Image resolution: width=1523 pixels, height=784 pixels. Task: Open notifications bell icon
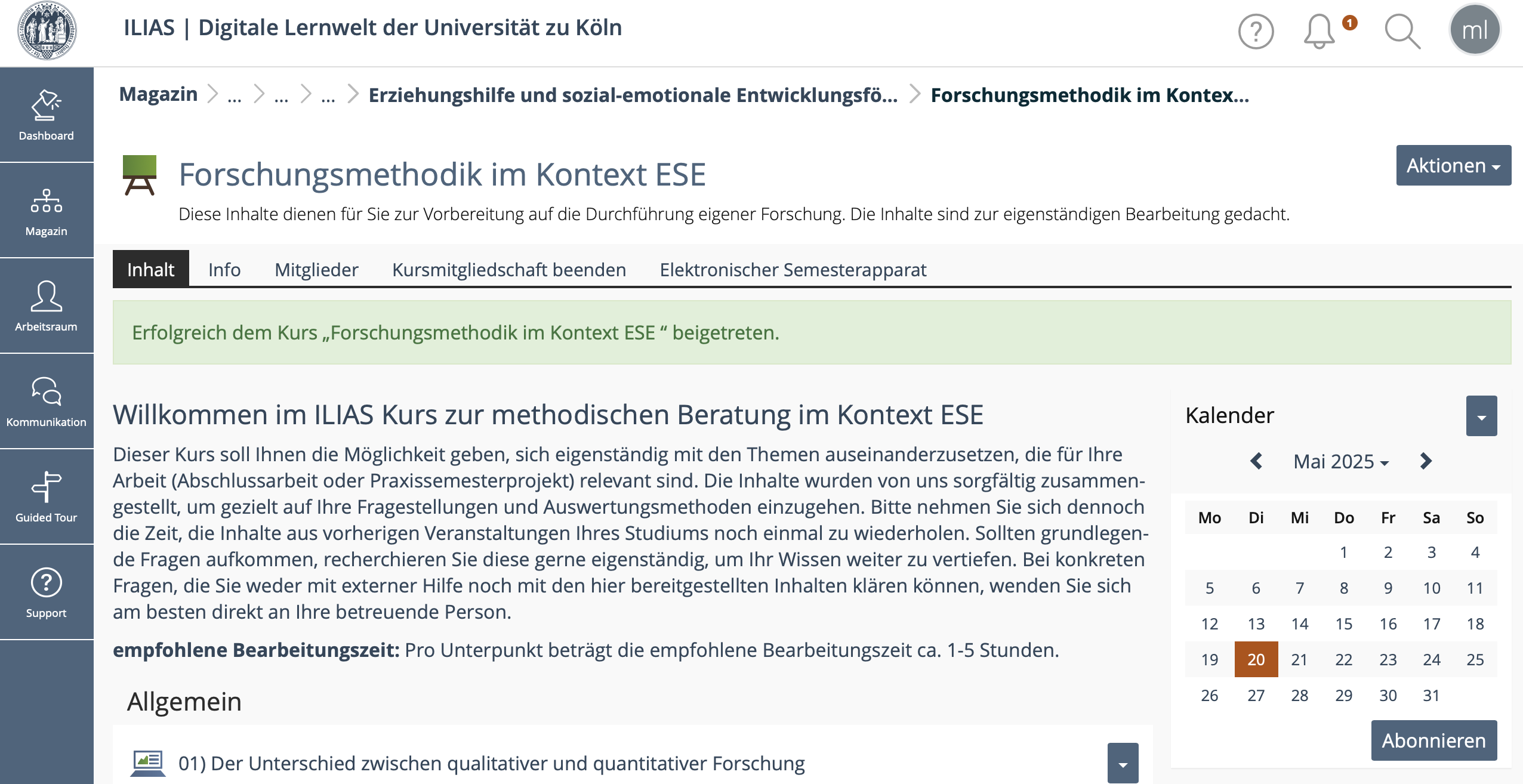(x=1319, y=31)
